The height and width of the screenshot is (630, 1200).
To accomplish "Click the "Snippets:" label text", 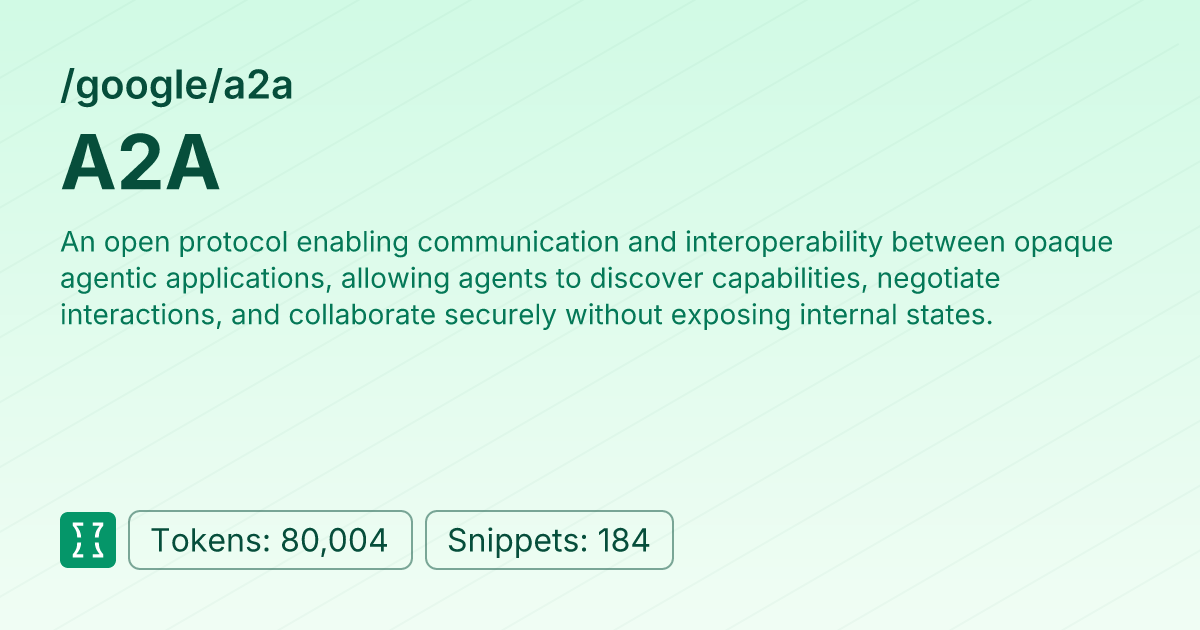I will 517,540.
